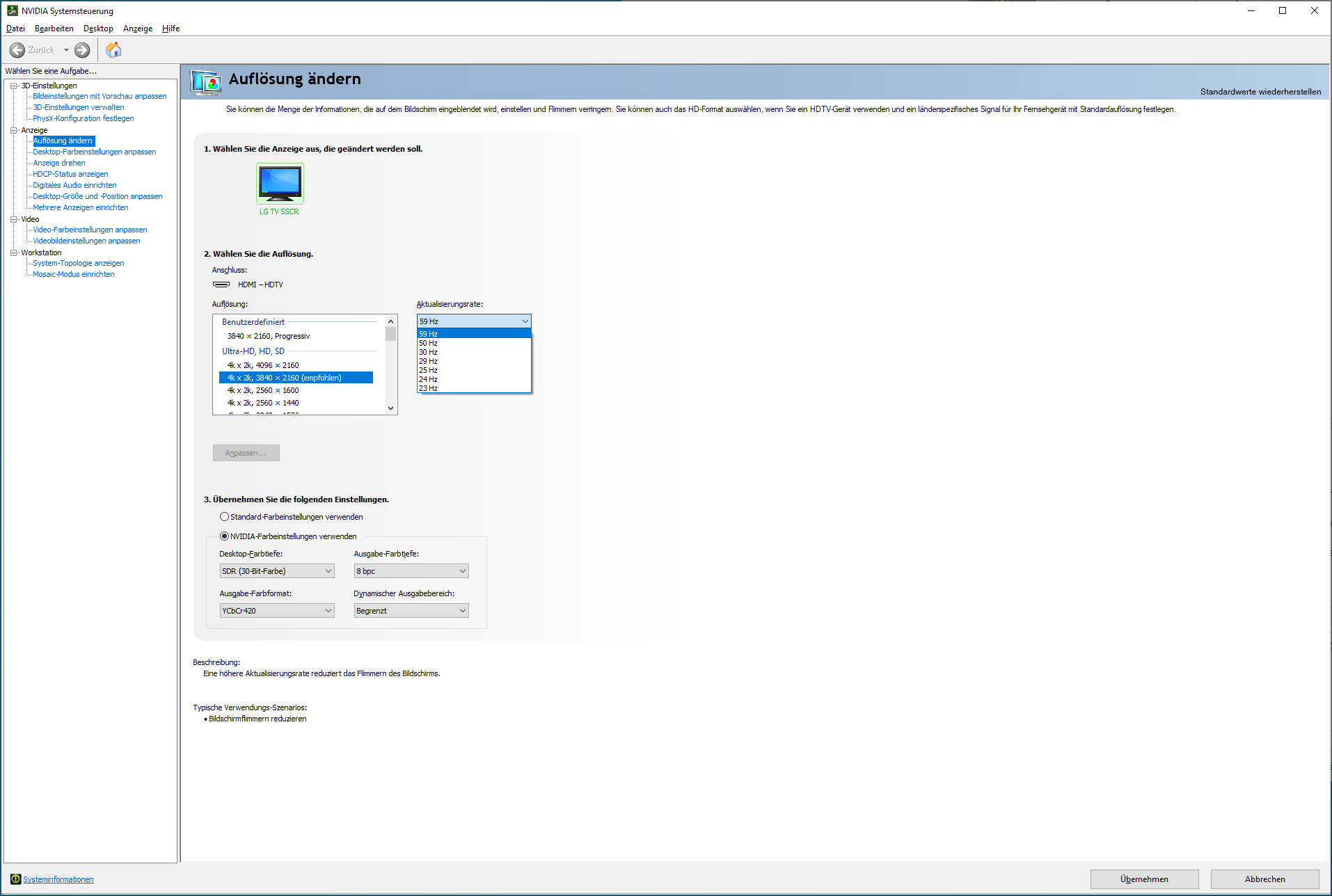
Task: Open the Bearbeiten menu
Action: [54, 29]
